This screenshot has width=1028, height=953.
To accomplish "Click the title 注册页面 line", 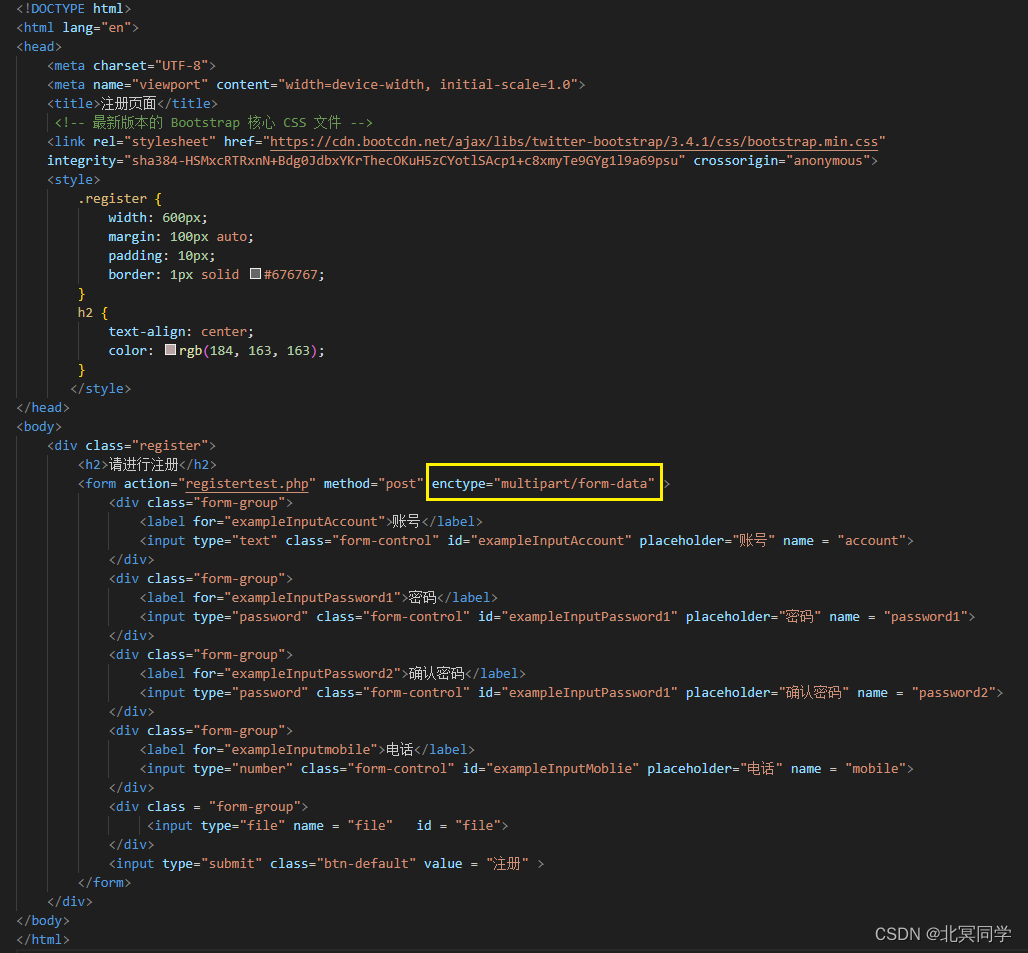I will [x=132, y=104].
